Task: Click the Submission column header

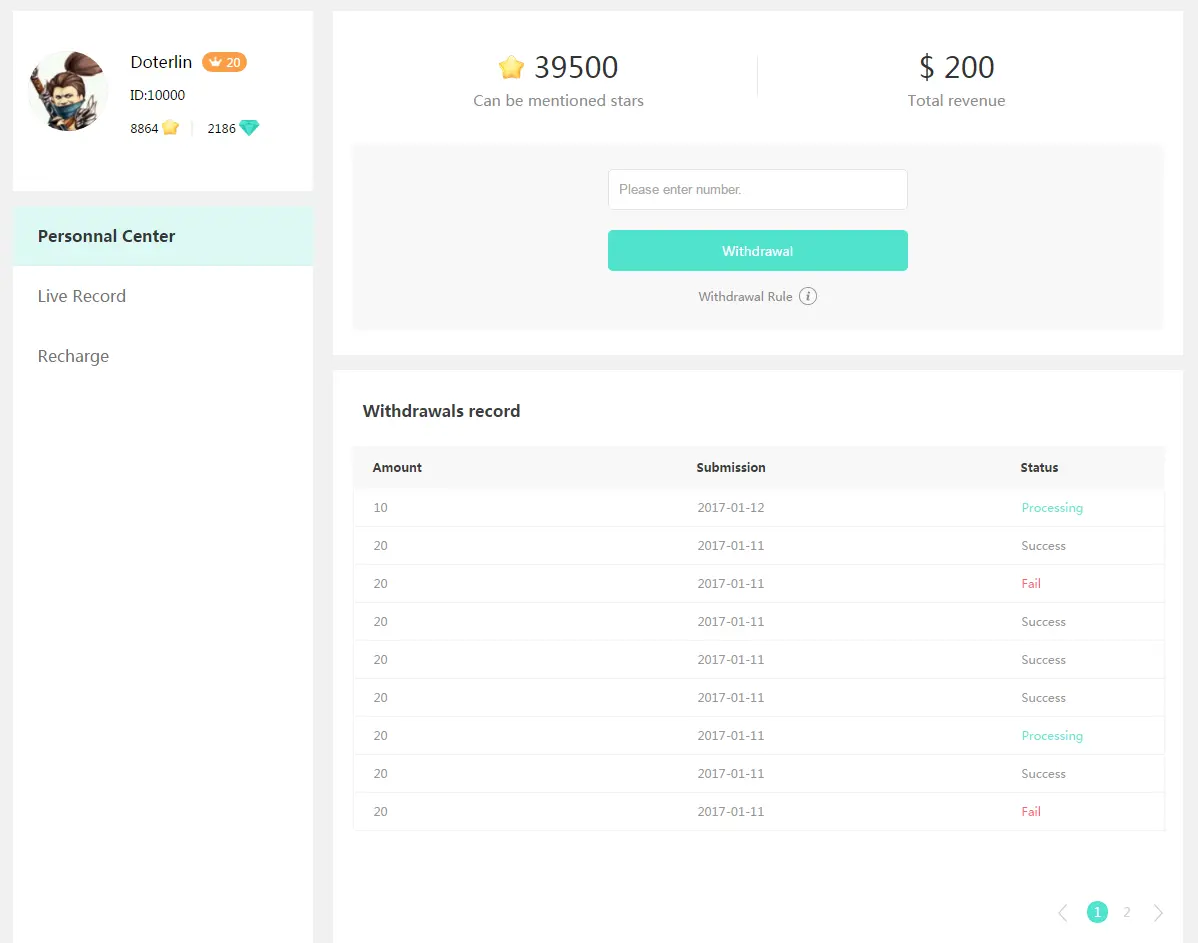Action: click(x=730, y=468)
